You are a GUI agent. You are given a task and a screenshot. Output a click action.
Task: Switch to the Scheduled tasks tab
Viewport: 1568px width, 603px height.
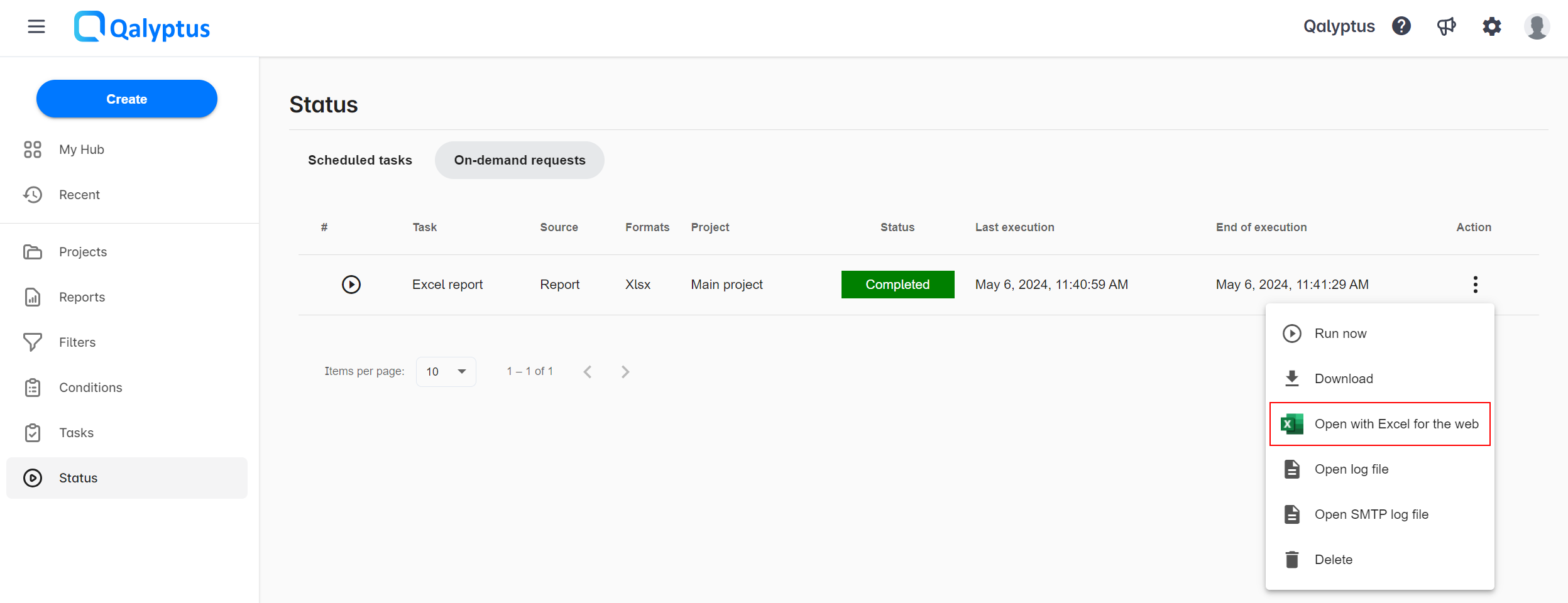(x=359, y=160)
